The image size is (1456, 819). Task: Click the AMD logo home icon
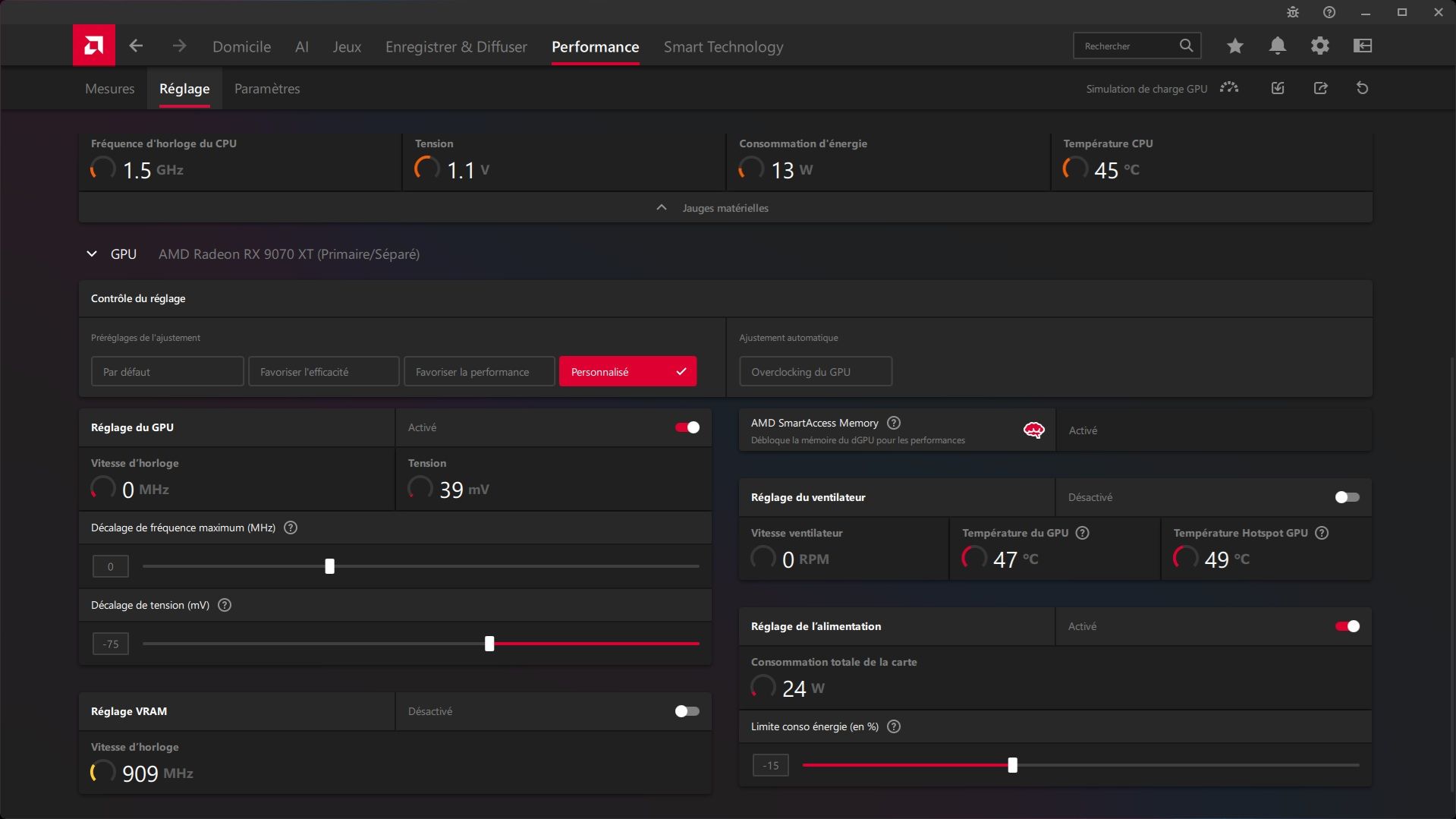94,46
